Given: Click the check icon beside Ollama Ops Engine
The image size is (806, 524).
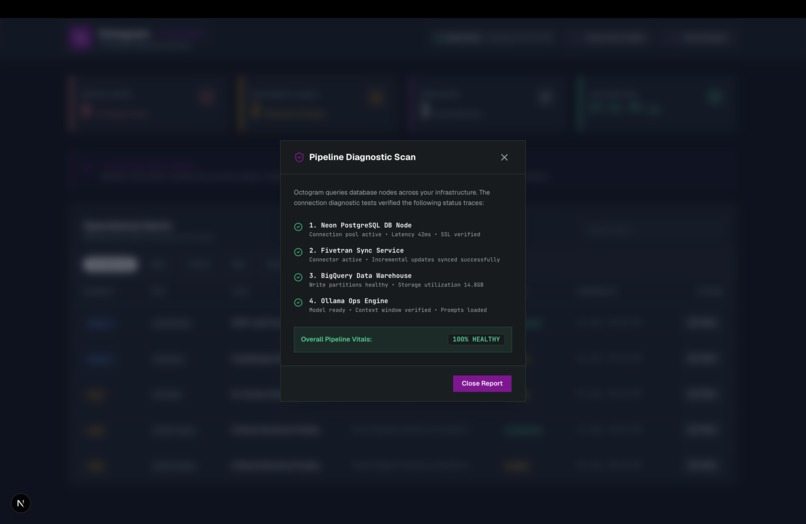Looking at the screenshot, I should (298, 302).
